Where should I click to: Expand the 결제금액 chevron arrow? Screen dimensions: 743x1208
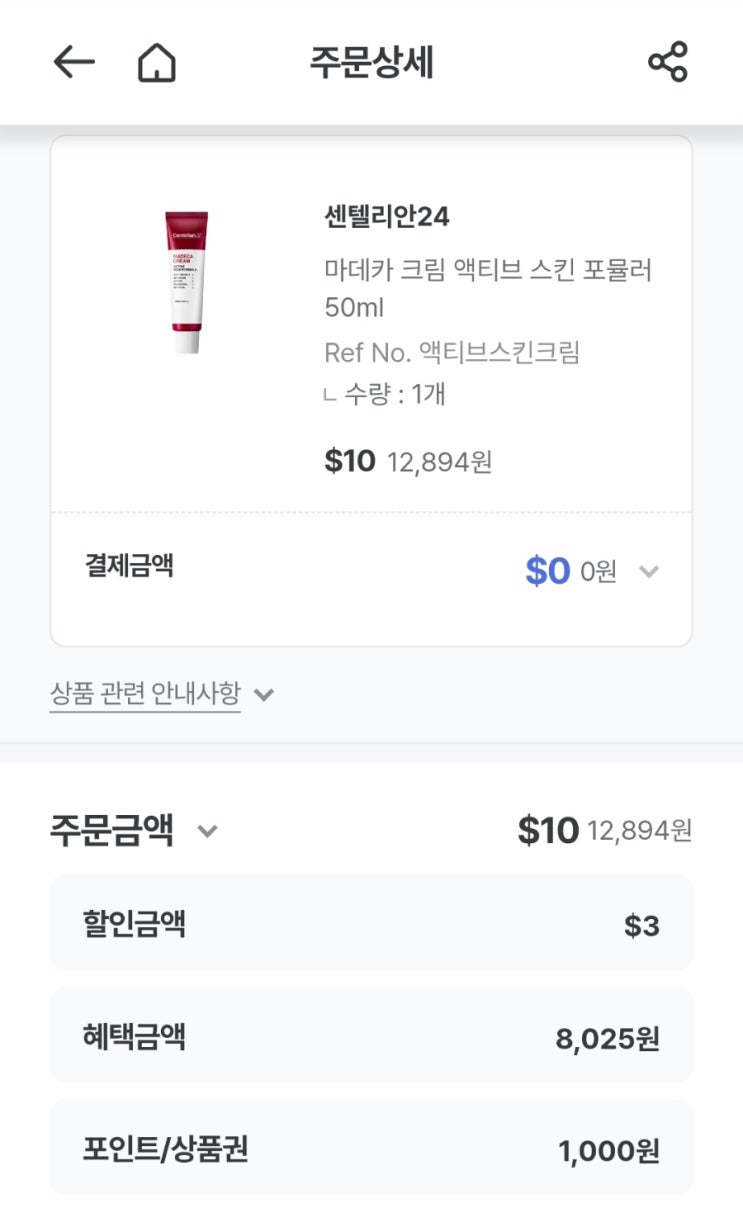(649, 572)
